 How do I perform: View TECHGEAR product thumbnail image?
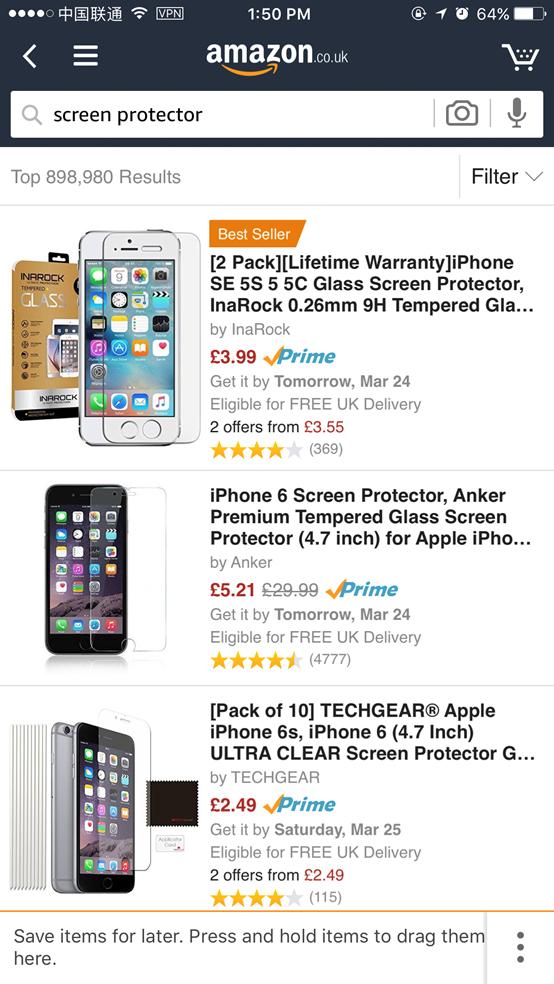coord(104,801)
